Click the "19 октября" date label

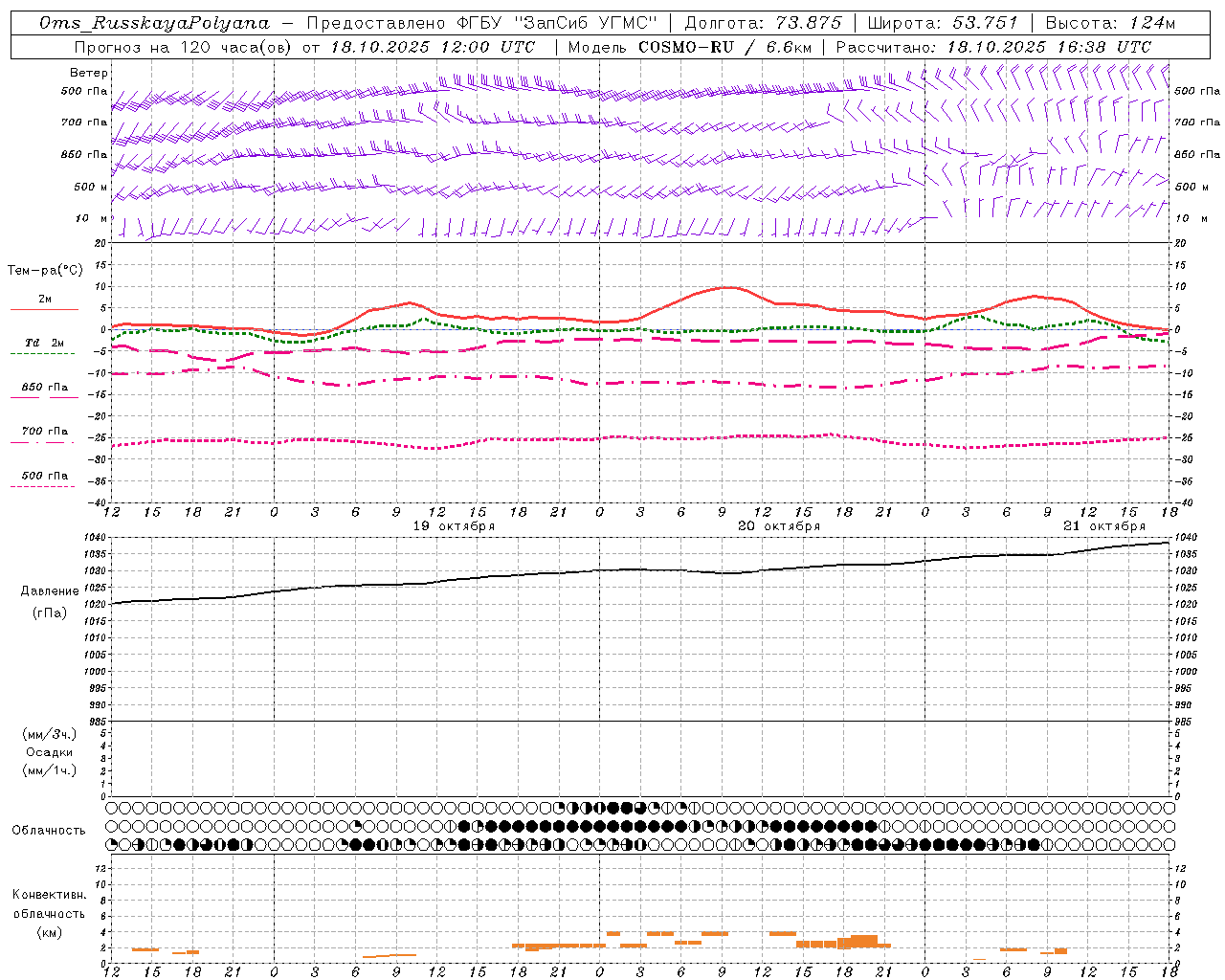[454, 526]
